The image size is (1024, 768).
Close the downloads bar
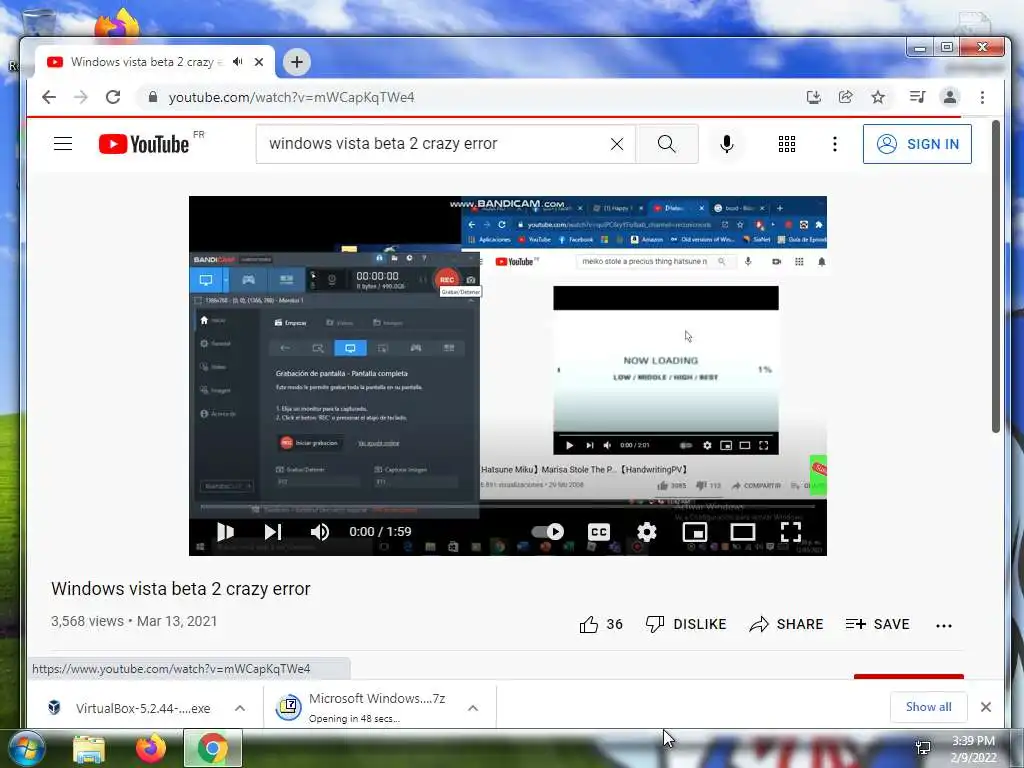pos(986,707)
